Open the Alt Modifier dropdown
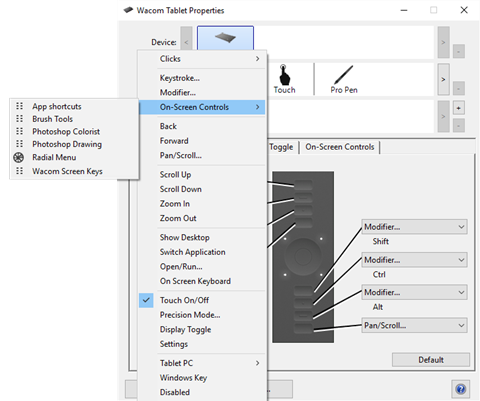Screen dimensions: 480x401 [x=414, y=292]
